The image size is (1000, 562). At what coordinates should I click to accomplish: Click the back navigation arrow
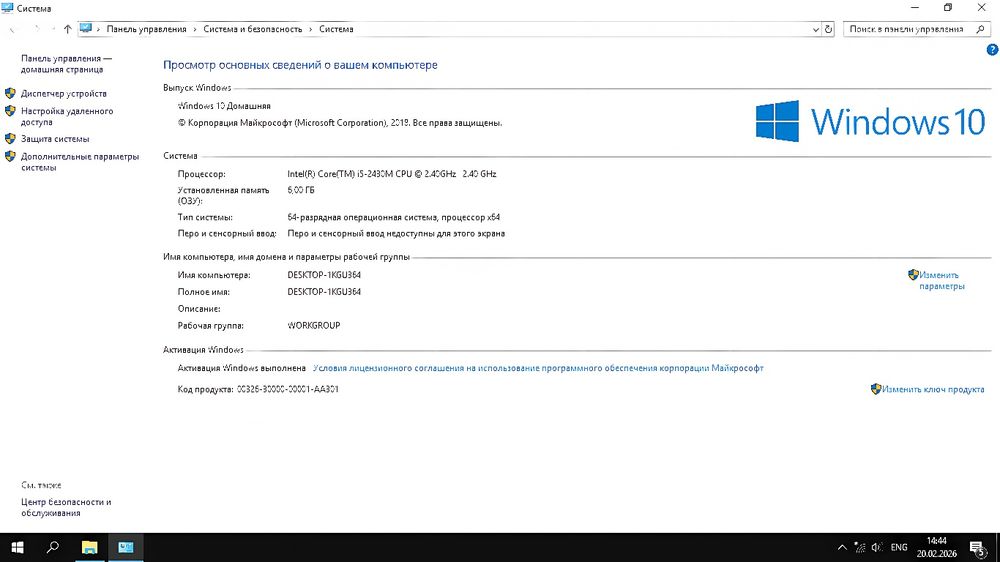12,29
